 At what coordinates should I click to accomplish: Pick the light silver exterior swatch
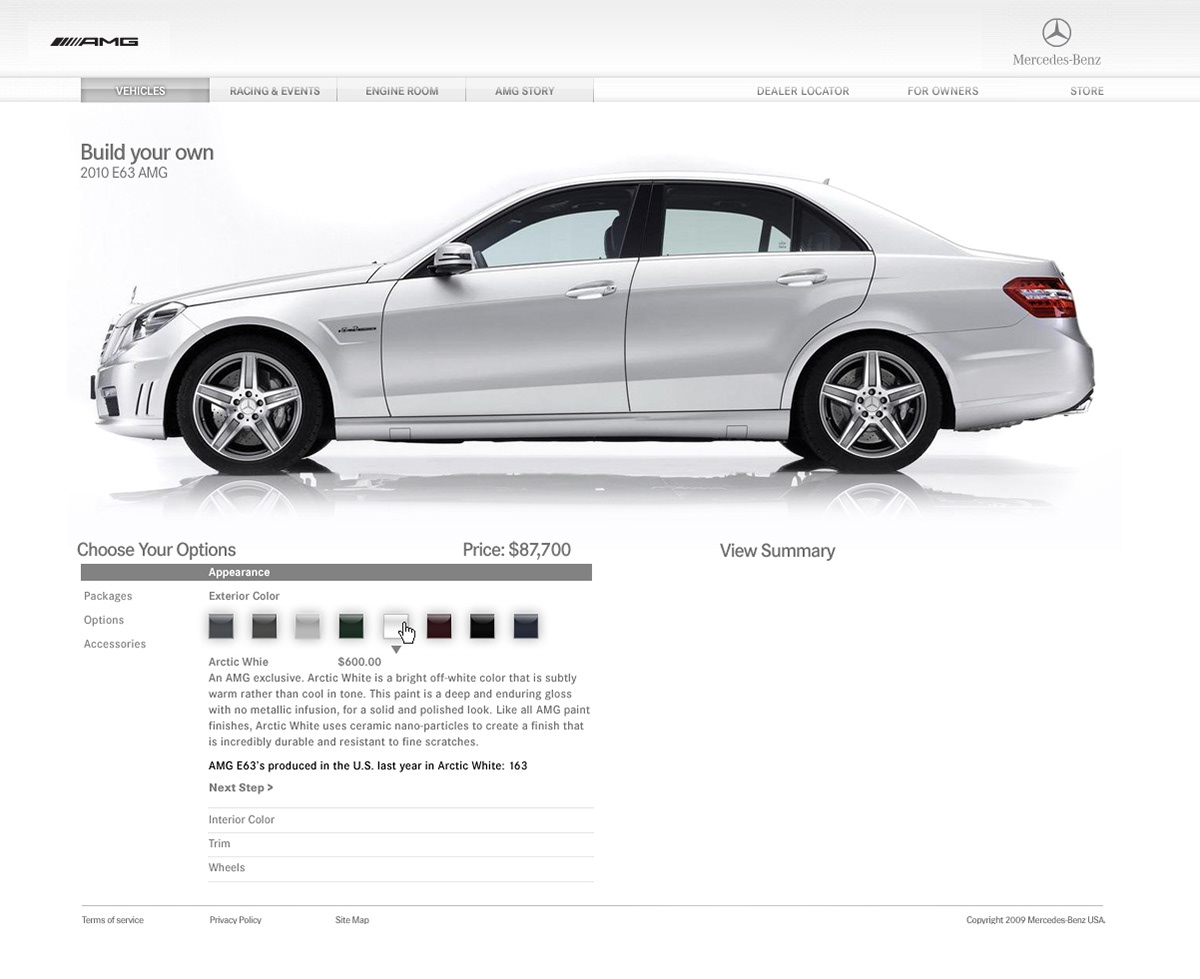308,626
